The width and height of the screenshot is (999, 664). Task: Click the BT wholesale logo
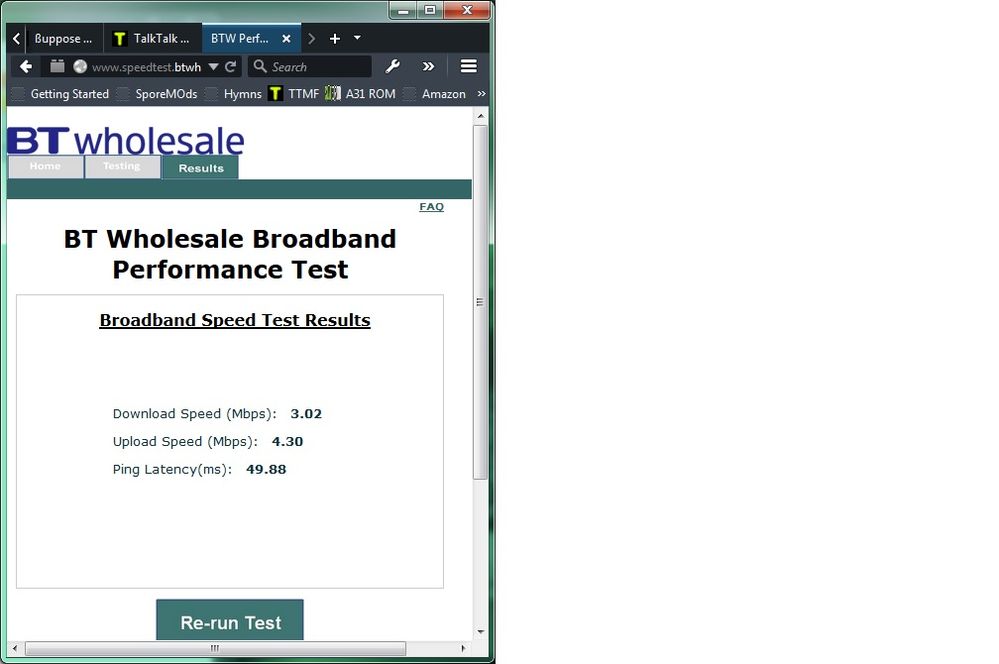[x=126, y=141]
